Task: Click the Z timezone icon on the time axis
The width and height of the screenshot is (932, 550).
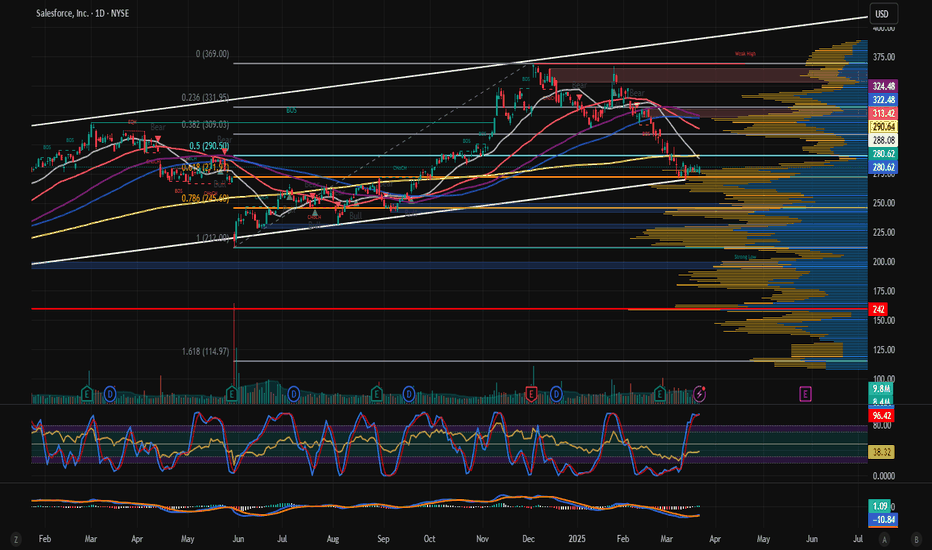Action: 16,539
